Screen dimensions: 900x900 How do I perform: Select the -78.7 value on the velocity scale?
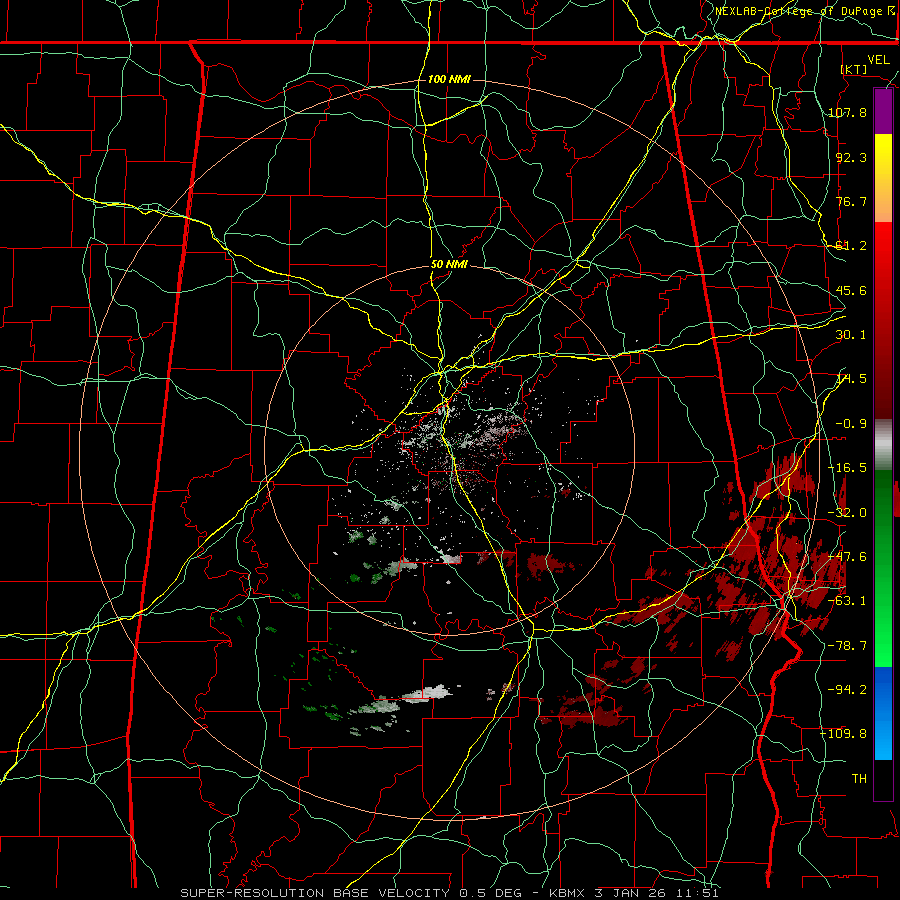[x=847, y=646]
